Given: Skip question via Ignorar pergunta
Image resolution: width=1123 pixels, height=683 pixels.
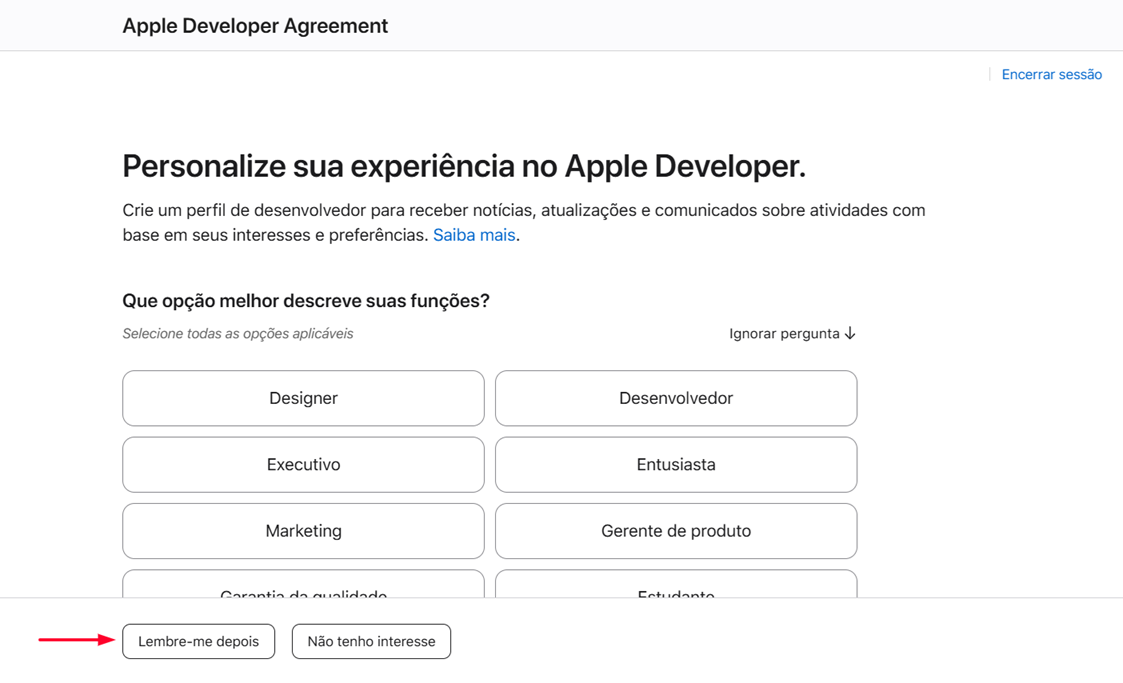Looking at the screenshot, I should (x=784, y=334).
